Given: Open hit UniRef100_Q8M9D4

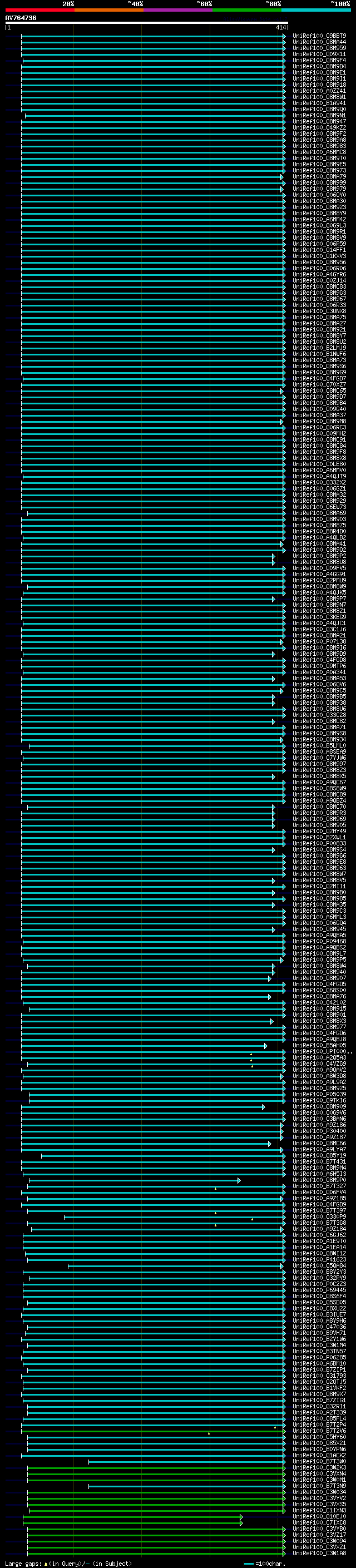Looking at the screenshot, I should 319,66.
